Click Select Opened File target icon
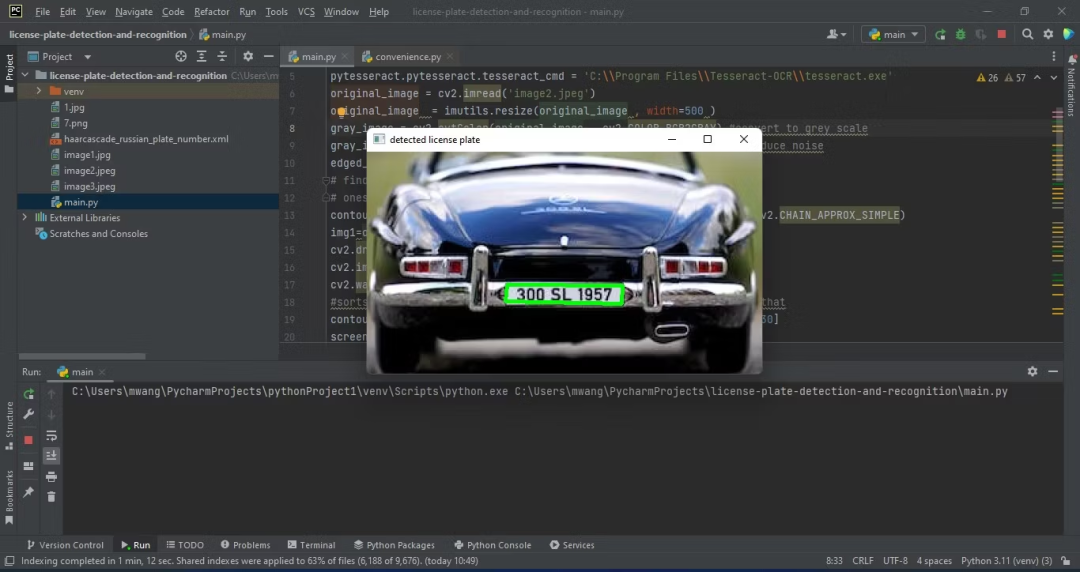 click(x=180, y=57)
